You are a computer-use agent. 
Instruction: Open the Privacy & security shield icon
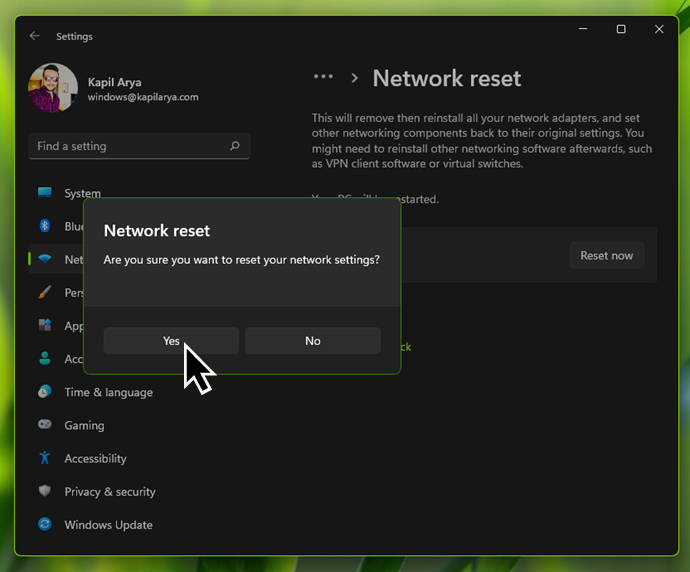(45, 491)
